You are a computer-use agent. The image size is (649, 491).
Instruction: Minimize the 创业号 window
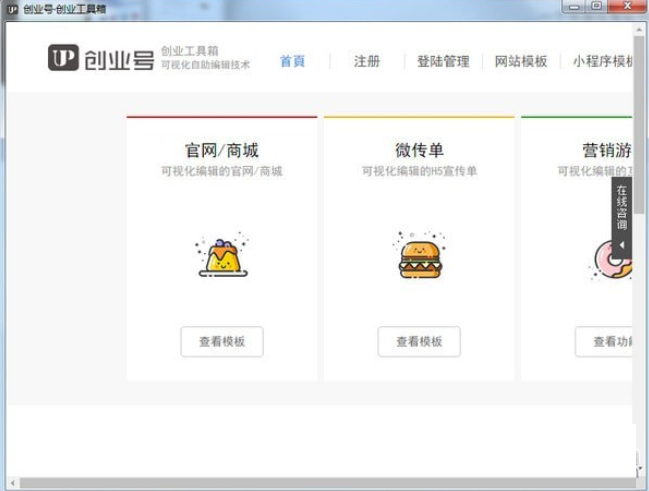(574, 6)
